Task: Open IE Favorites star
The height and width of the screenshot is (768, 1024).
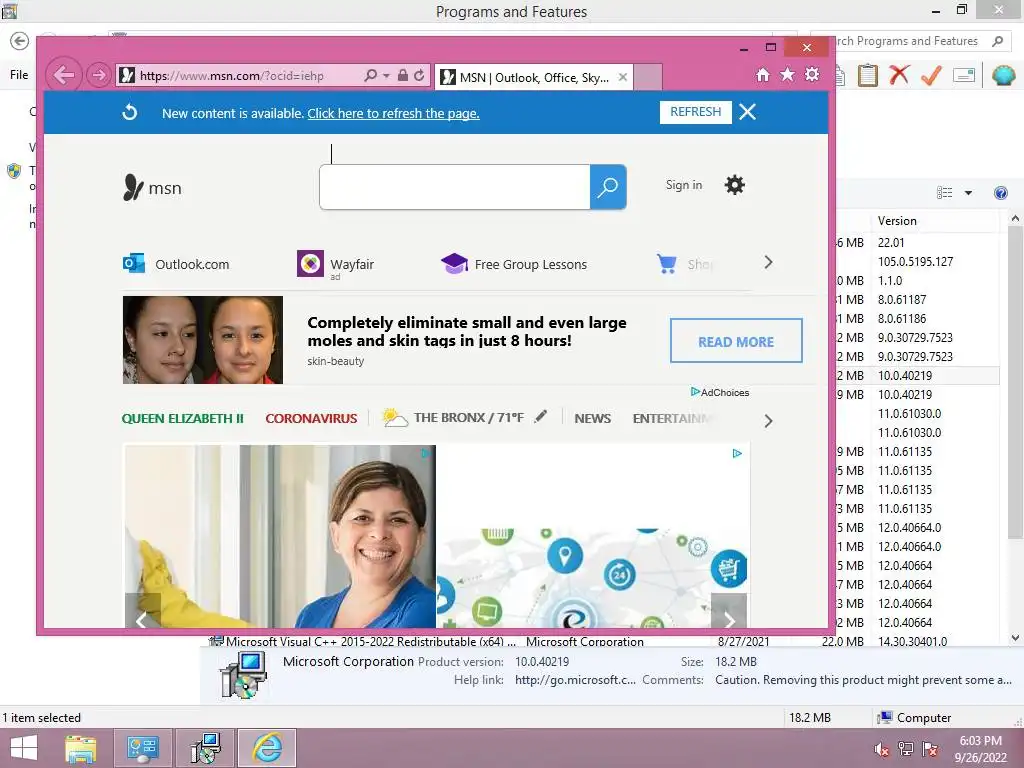Action: tap(788, 75)
